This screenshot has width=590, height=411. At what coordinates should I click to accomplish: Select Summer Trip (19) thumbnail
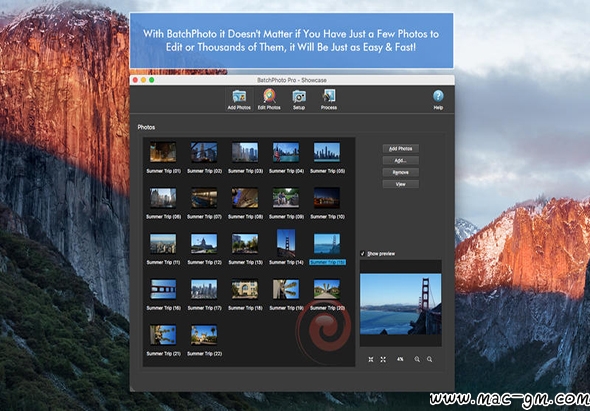286,289
